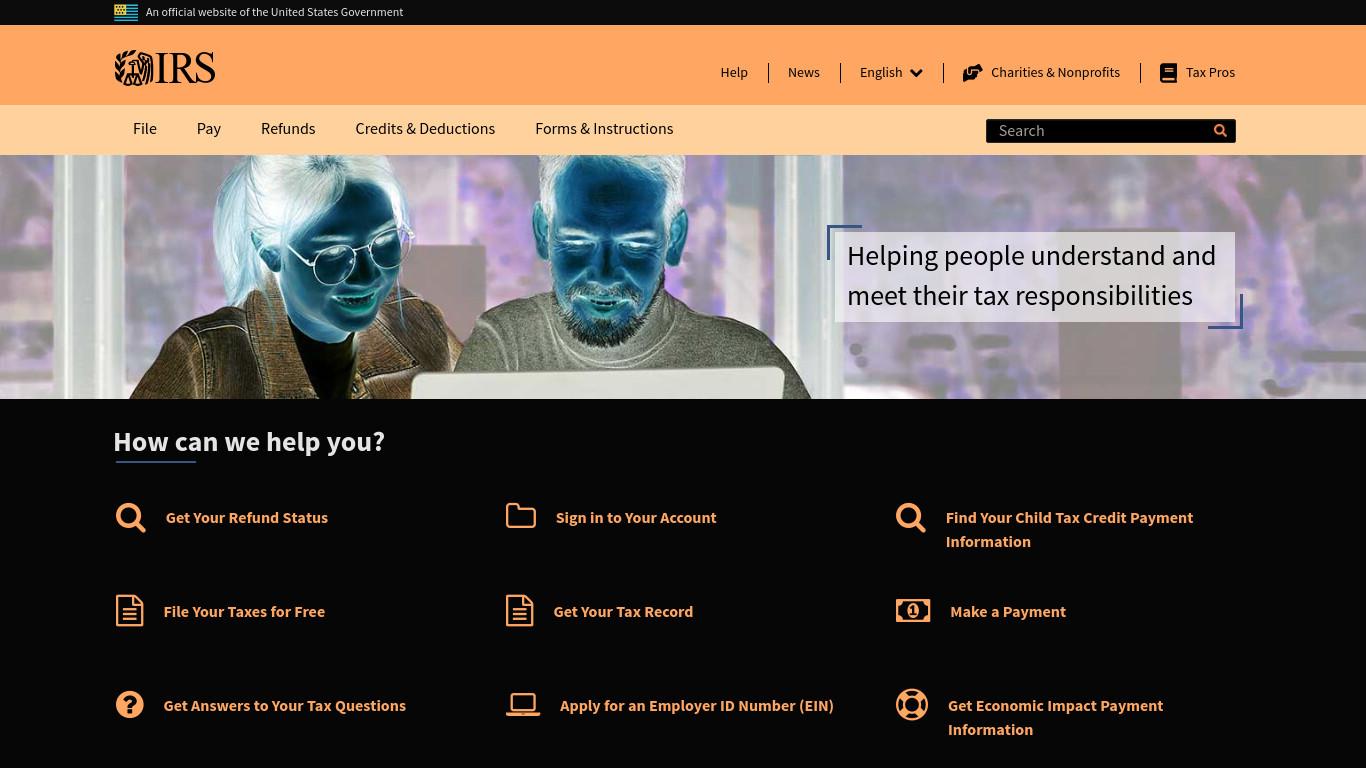Image resolution: width=1366 pixels, height=768 pixels.
Task: Click the question mark icon beside Tax Questions
Action: click(129, 705)
